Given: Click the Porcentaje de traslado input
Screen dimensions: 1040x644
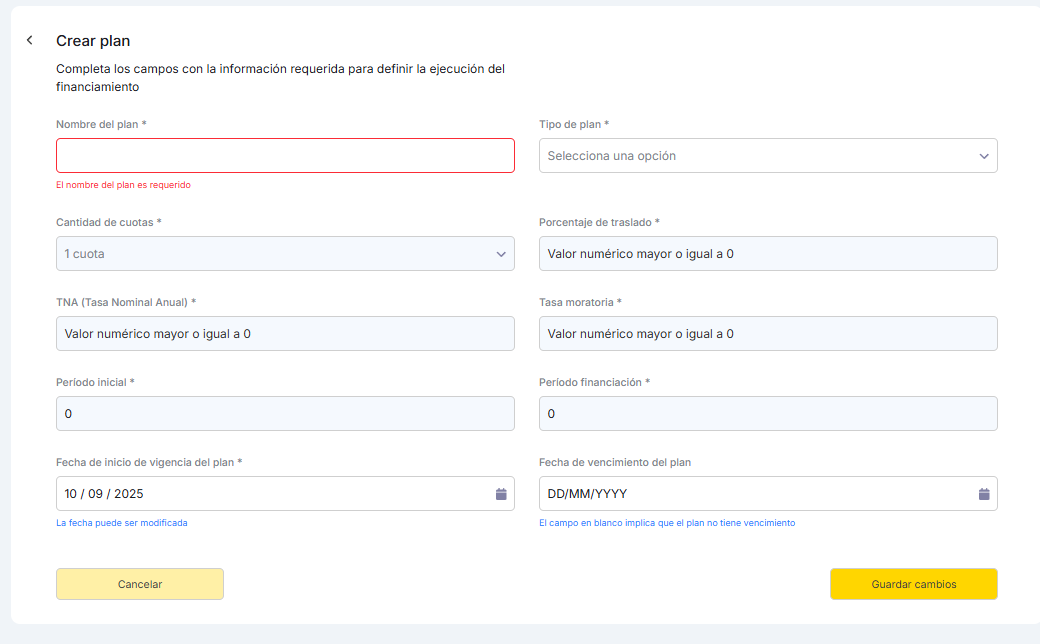Looking at the screenshot, I should 767,254.
